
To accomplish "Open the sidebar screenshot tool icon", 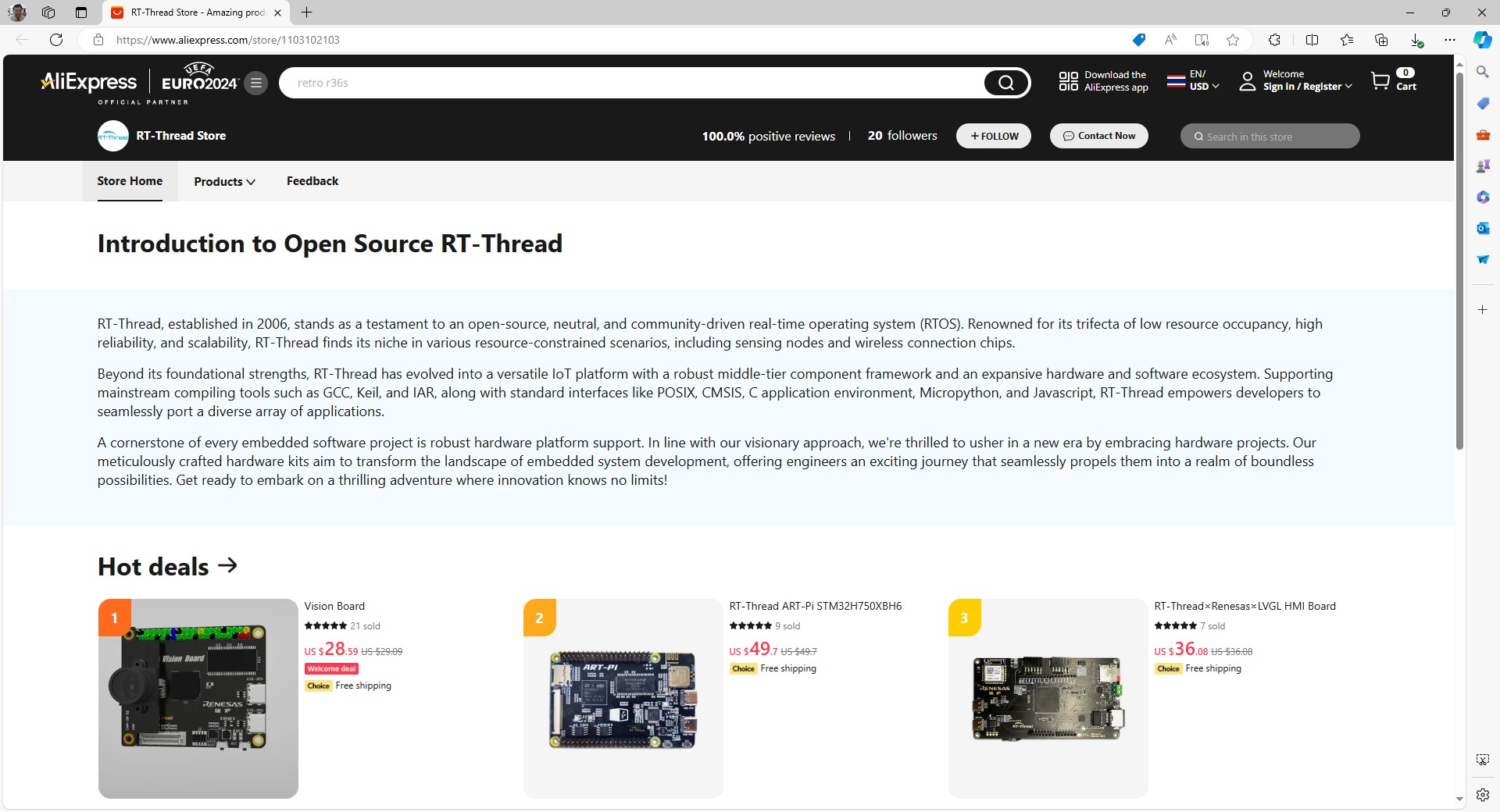I will coord(1482,760).
